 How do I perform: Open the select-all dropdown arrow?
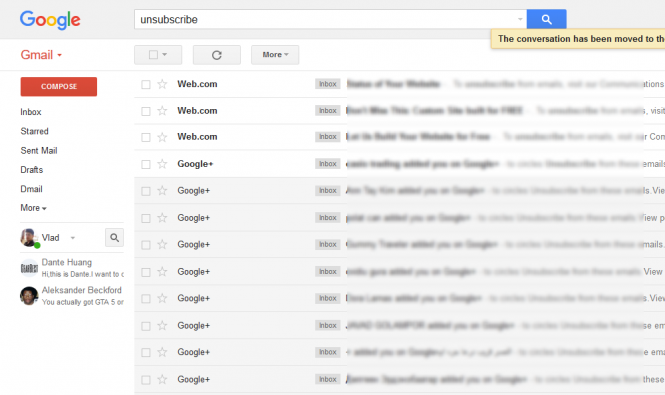tap(165, 55)
